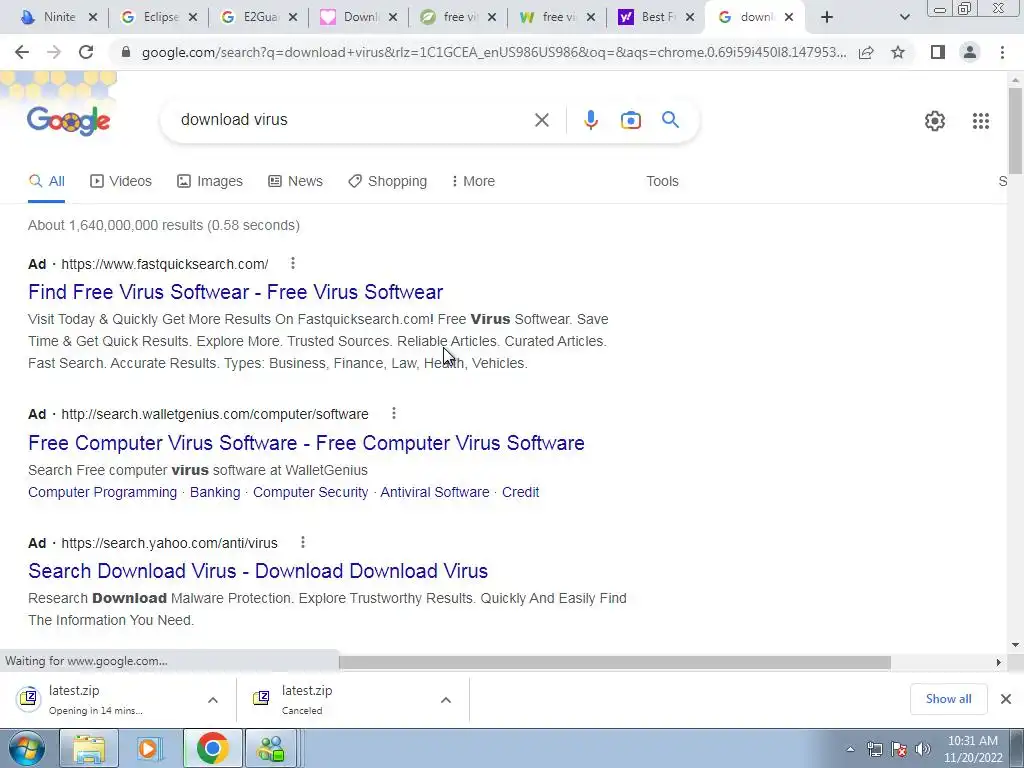Open the Chrome profile avatar
Image resolution: width=1024 pixels, height=768 pixels.
pyautogui.click(x=970, y=52)
